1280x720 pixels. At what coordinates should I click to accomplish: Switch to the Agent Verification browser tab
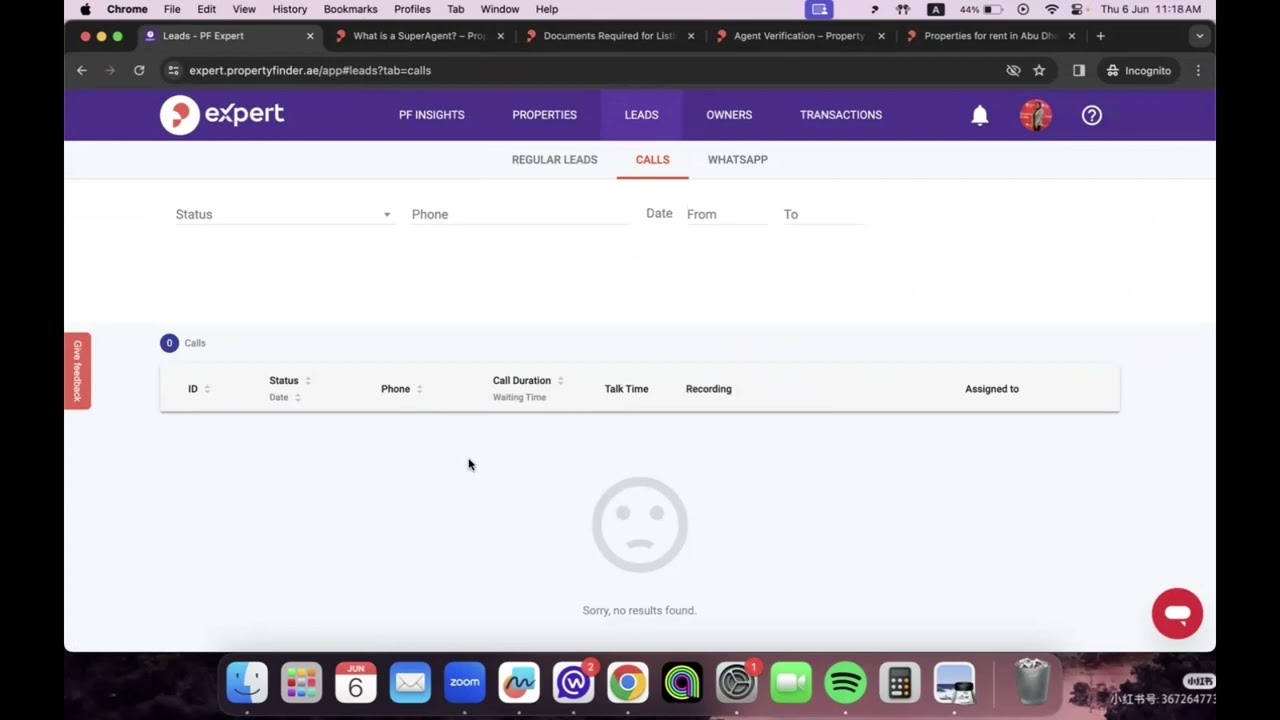pyautogui.click(x=799, y=36)
